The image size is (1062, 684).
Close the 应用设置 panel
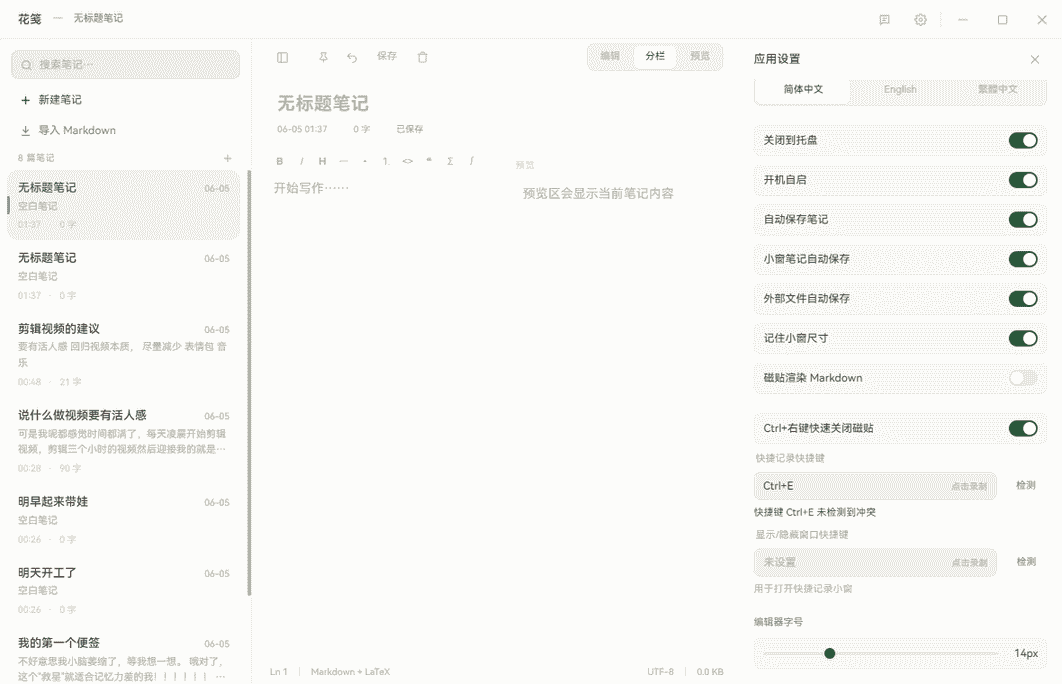(1035, 60)
